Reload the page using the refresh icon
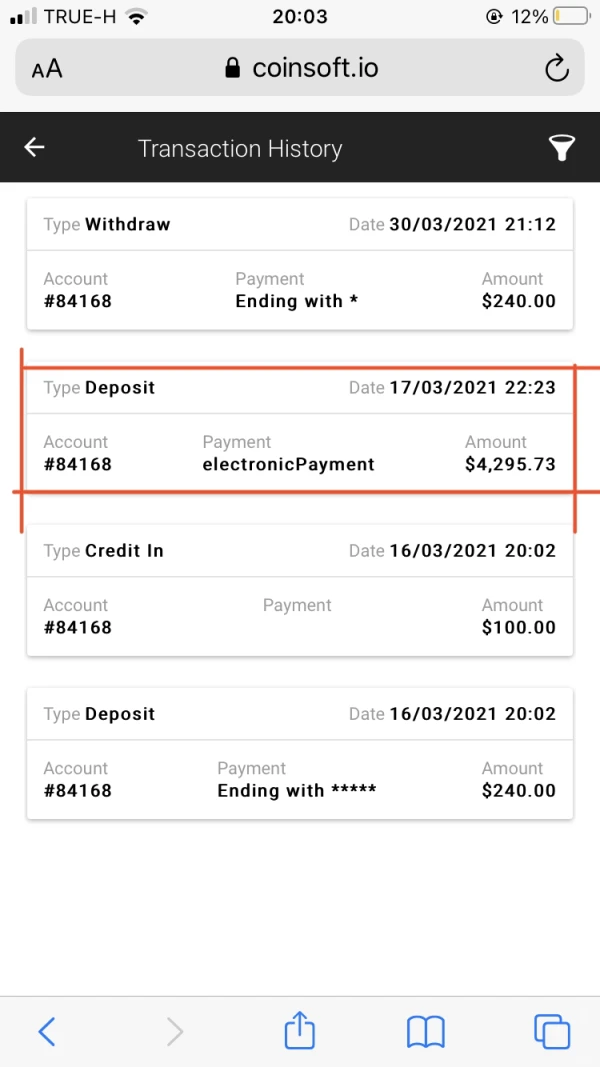This screenshot has width=600, height=1067. click(x=556, y=68)
